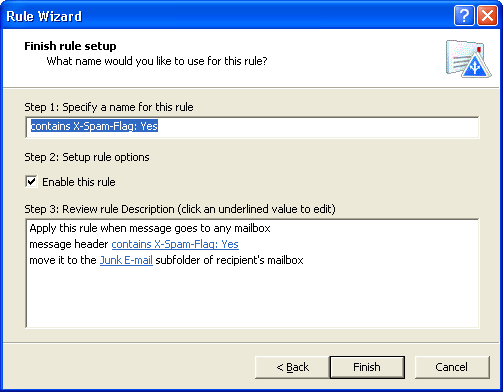Edit the 'contains X-Spam-Flag: Yes' link
This screenshot has width=503, height=392.
tap(175, 244)
